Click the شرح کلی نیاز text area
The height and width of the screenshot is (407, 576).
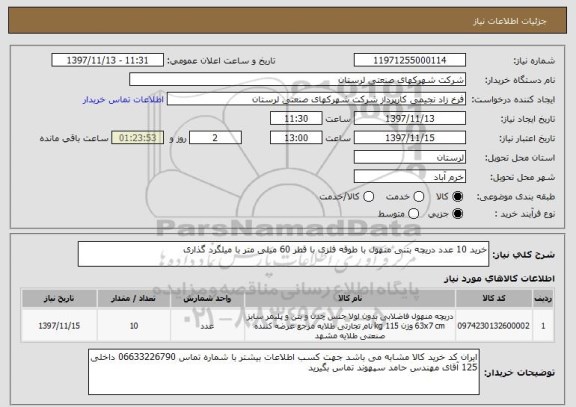tap(283, 254)
